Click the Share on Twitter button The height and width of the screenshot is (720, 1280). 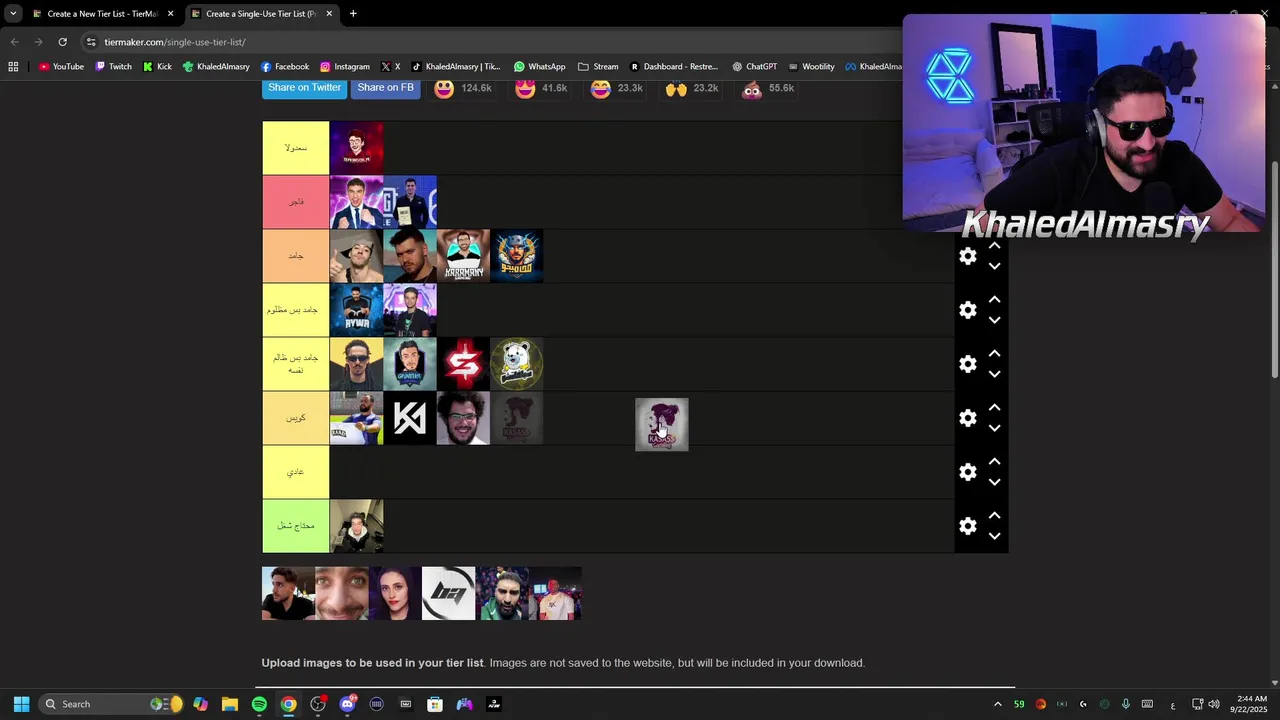click(304, 88)
